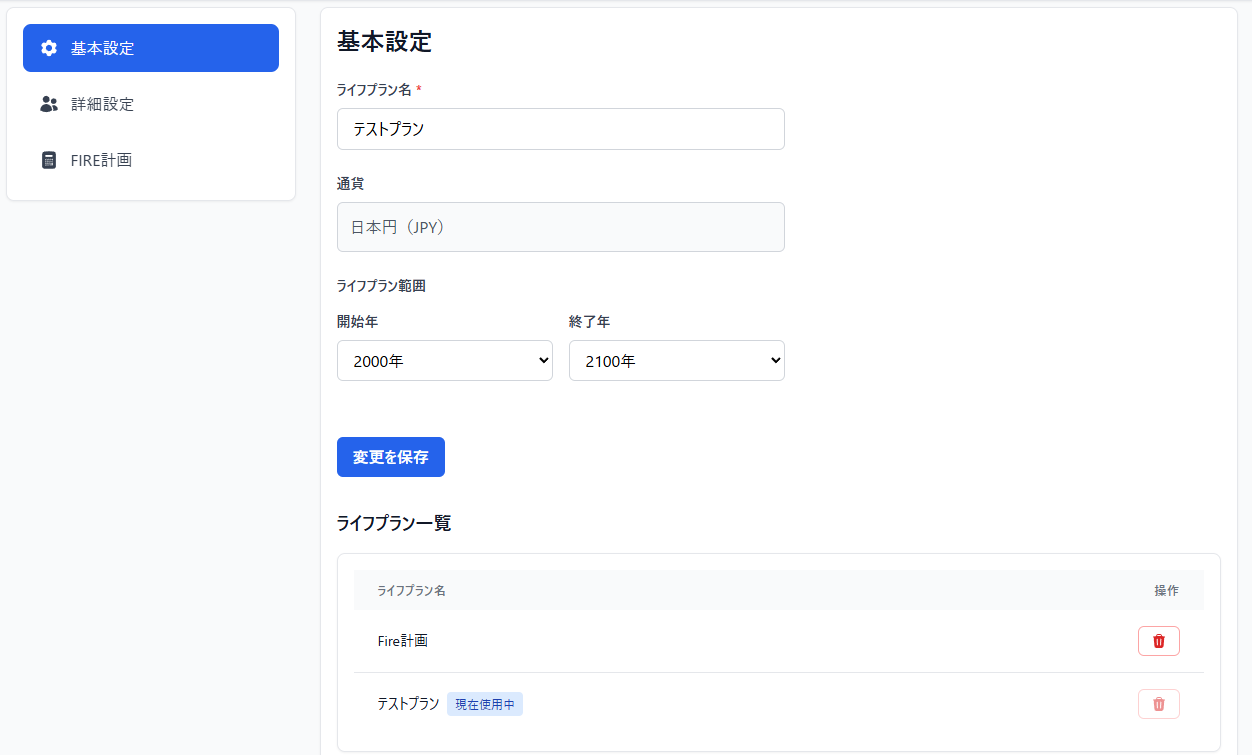Open the 終了年 dropdown showing 2100年

(677, 361)
